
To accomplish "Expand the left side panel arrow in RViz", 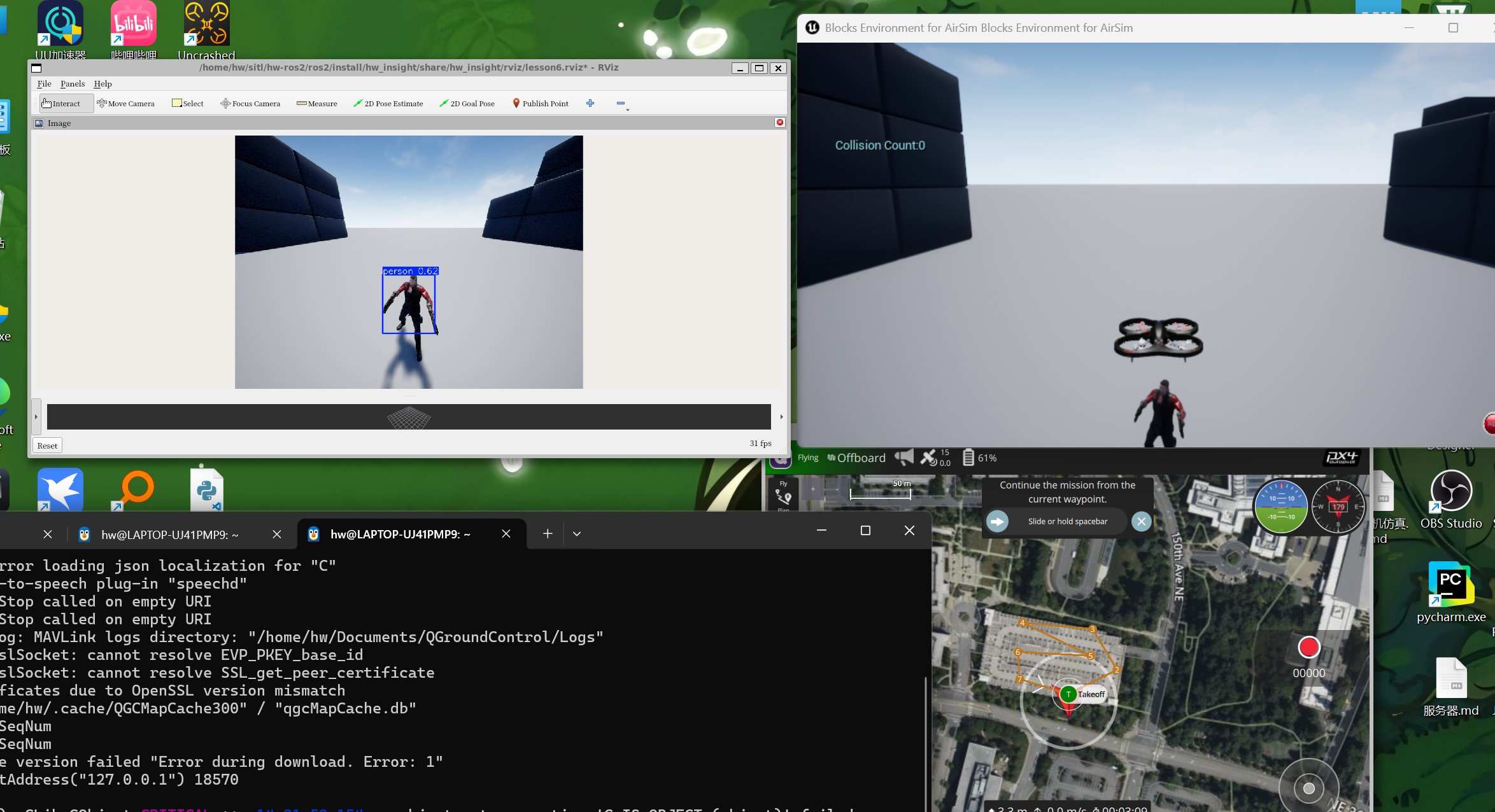I will [x=36, y=417].
